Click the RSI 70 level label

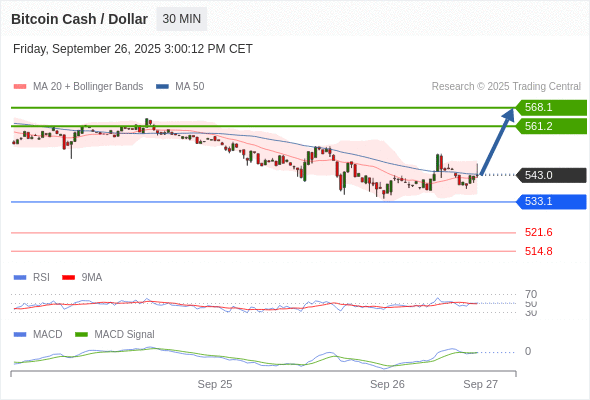coord(531,294)
